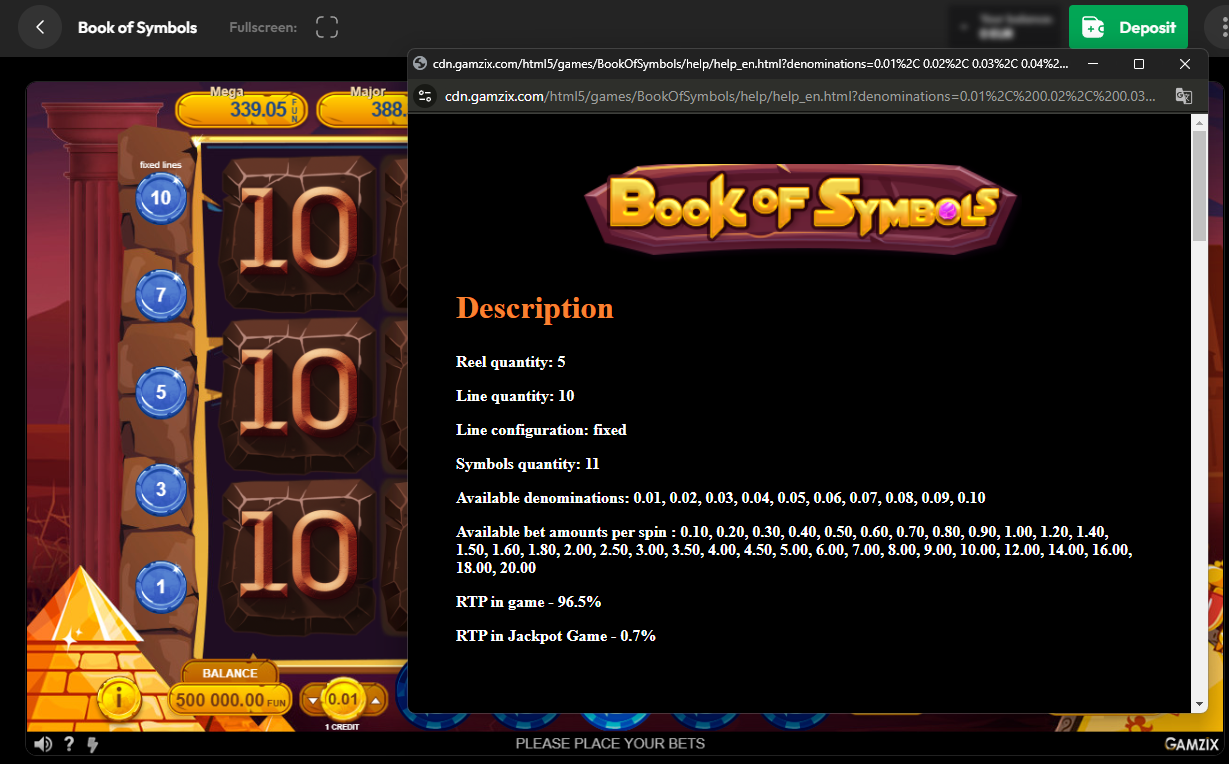Viewport: 1229px width, 764px height.
Task: Click the "RTP in Jackpot Game - 0.7%" text
Action: [556, 636]
